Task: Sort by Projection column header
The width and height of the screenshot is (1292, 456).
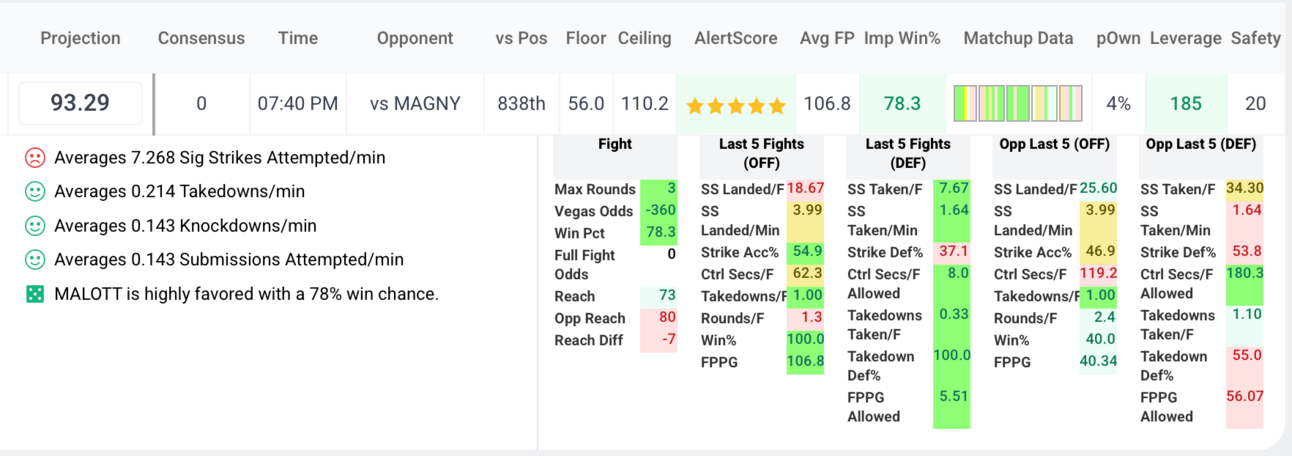Action: [80, 38]
